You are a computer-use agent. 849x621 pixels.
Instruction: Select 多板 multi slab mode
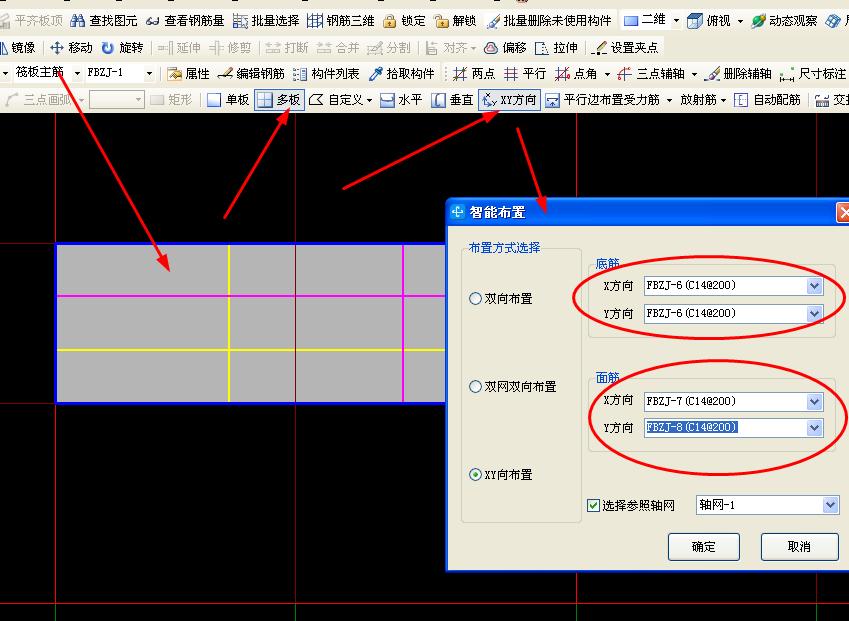coord(279,100)
